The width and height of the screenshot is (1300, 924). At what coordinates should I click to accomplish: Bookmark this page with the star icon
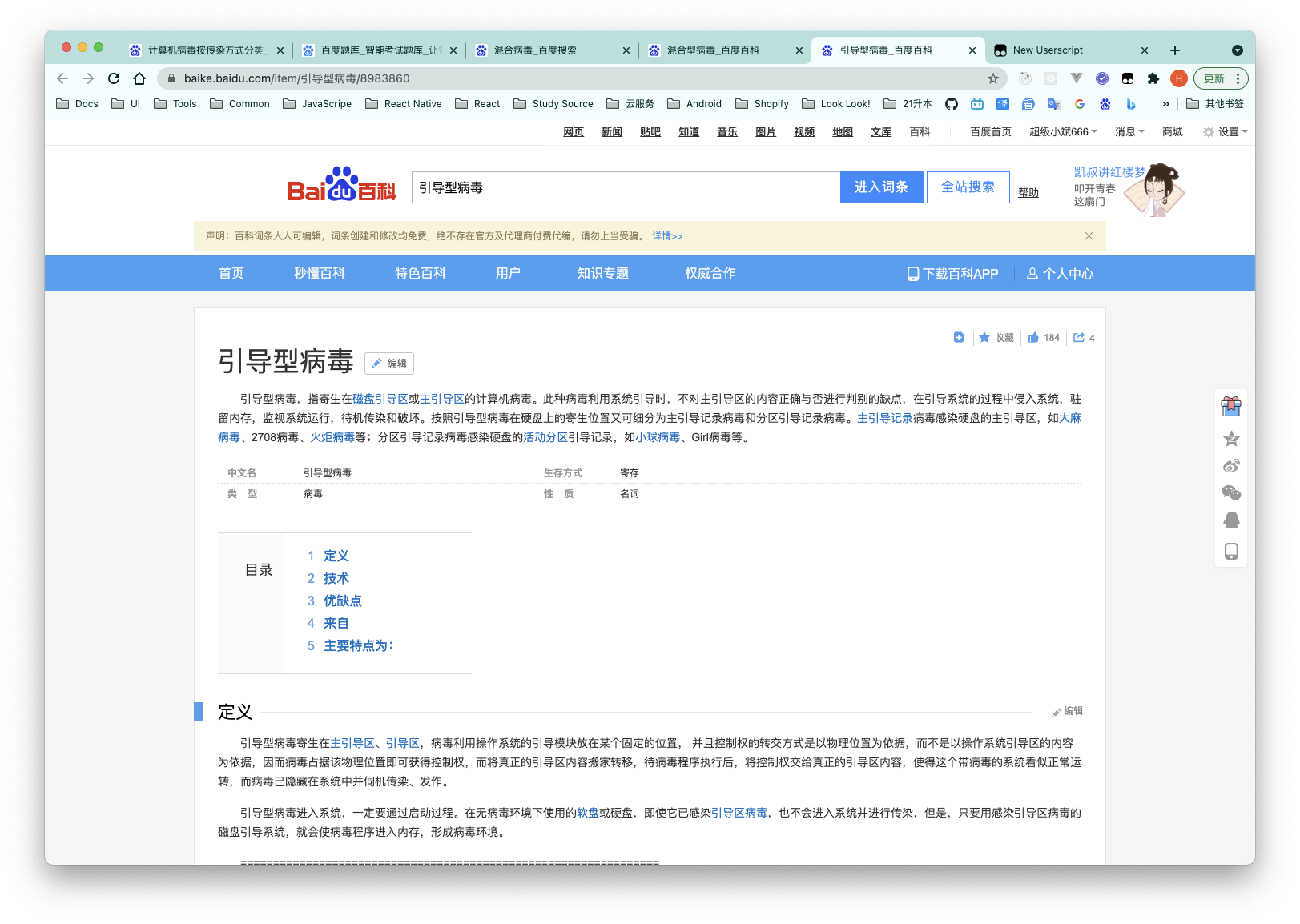coord(993,78)
